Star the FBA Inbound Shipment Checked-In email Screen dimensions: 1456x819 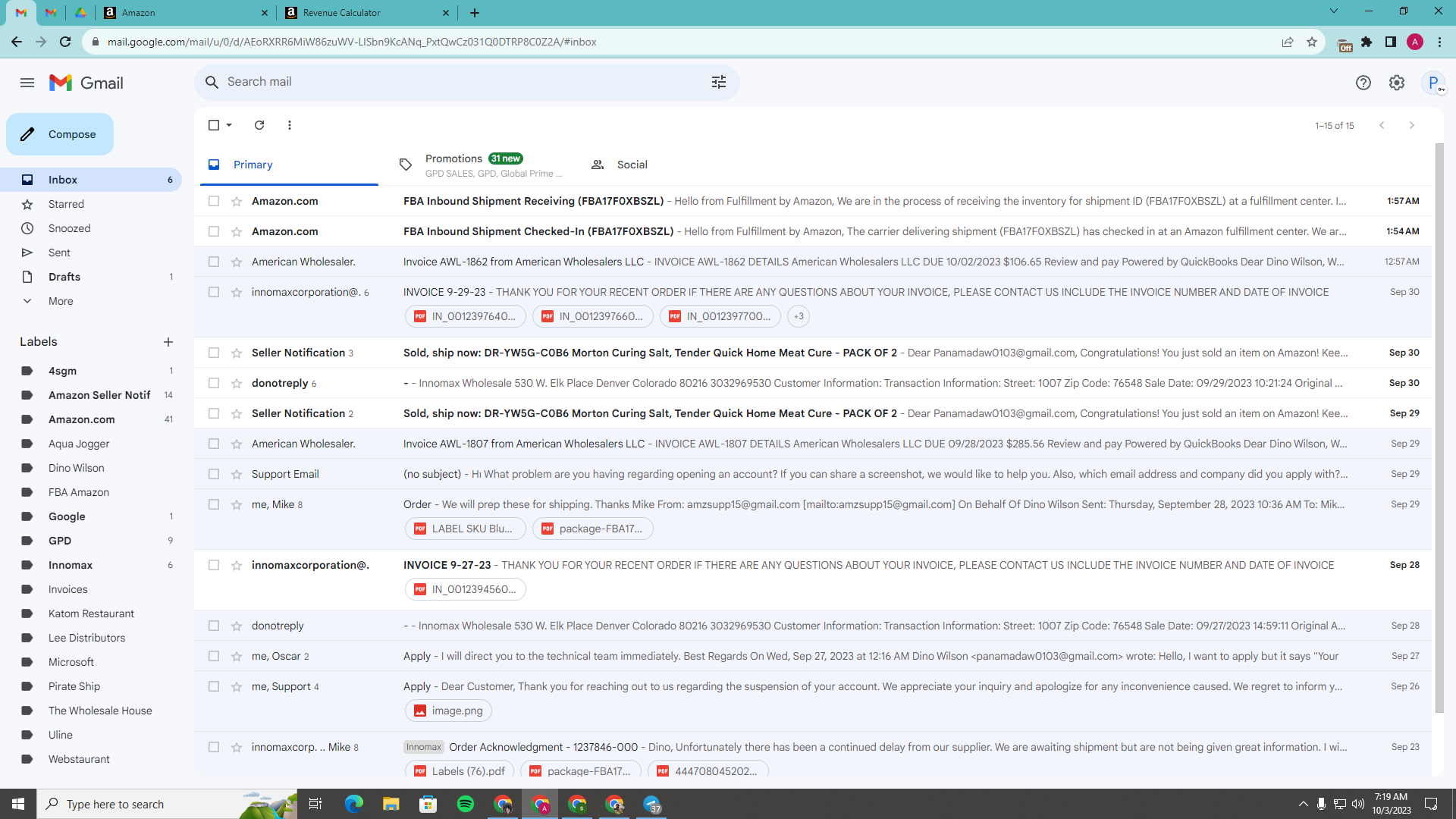point(237,231)
